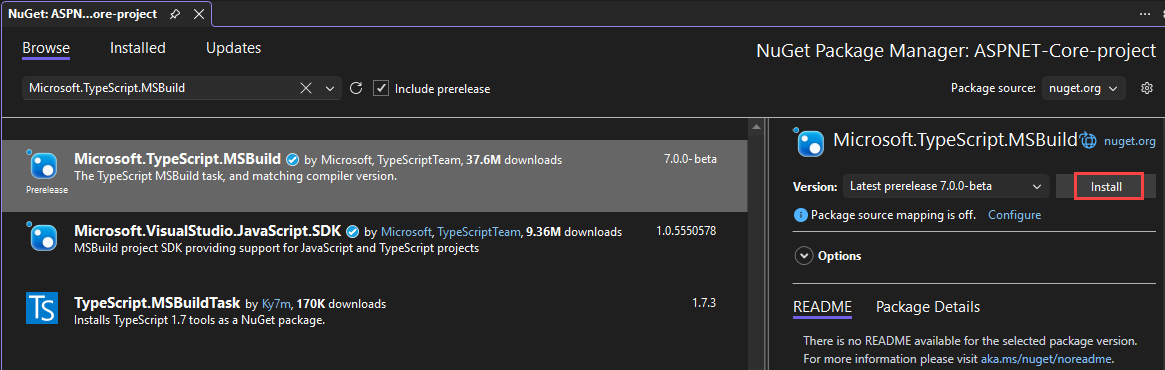Open the tab overflow ellipsis menu
This screenshot has width=1165, height=370.
click(1144, 14)
